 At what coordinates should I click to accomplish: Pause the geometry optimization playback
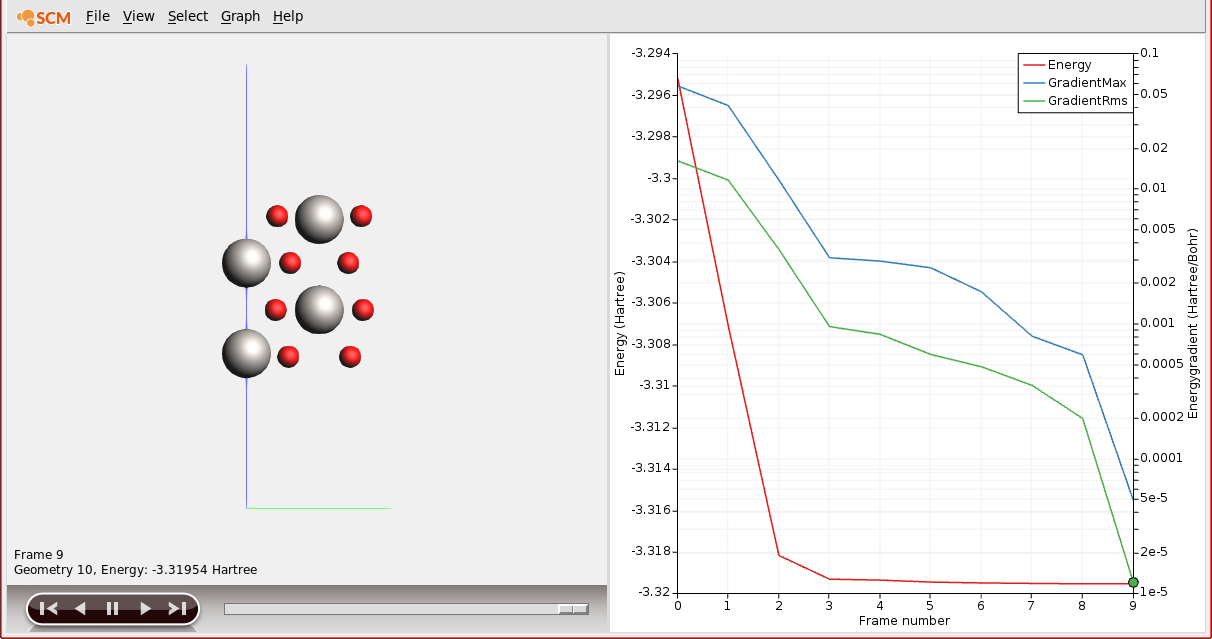click(x=111, y=607)
